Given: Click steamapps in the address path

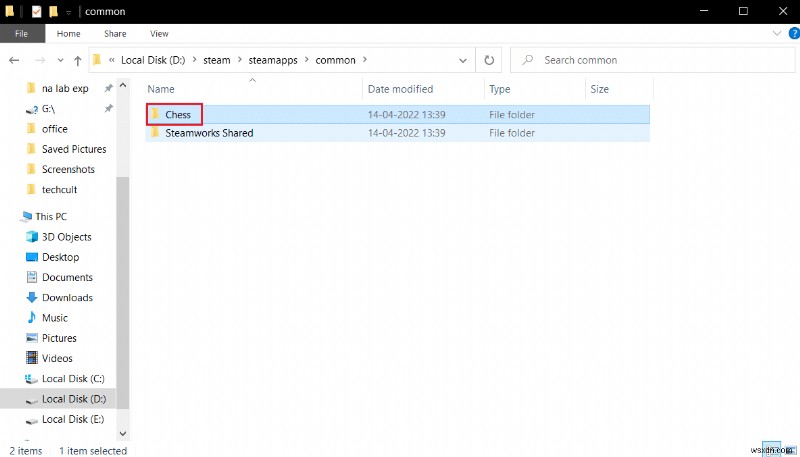Looking at the screenshot, I should (273, 60).
